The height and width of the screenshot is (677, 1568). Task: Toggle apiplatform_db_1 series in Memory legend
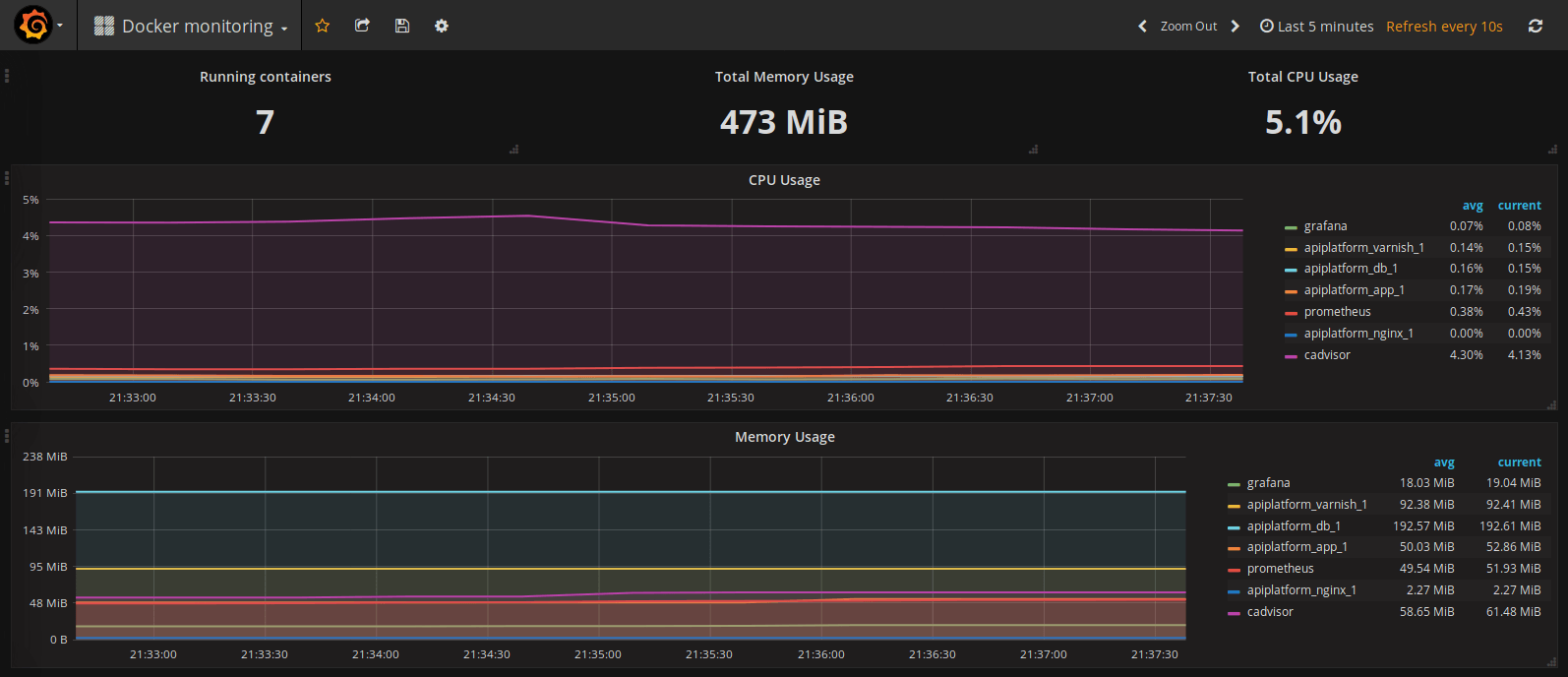[x=1294, y=526]
